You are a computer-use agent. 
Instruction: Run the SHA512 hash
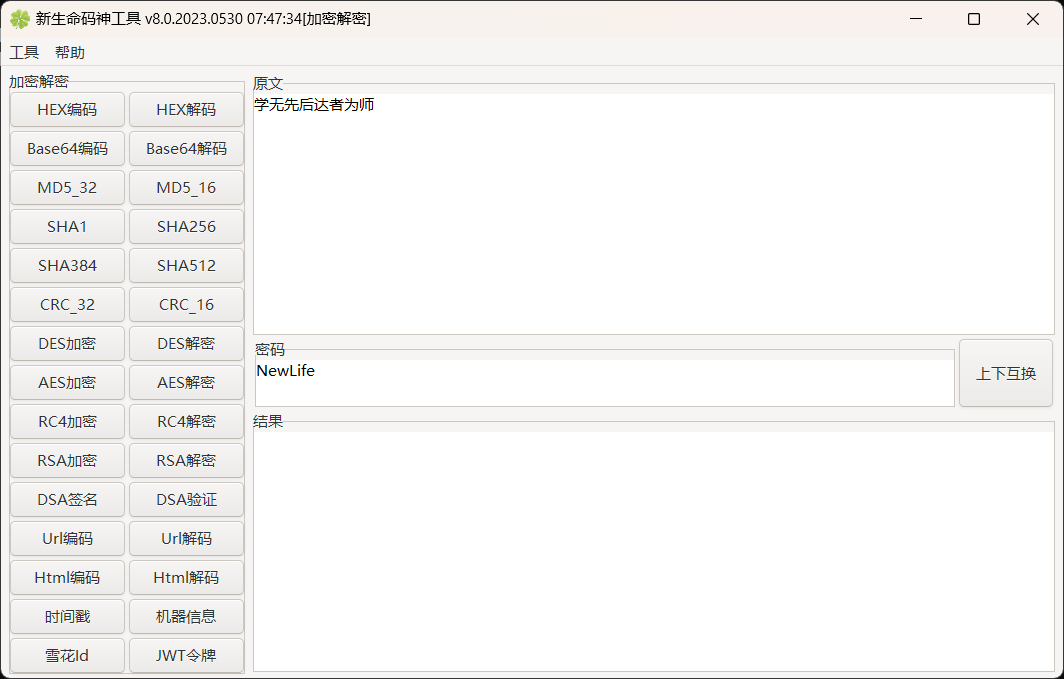(x=186, y=266)
